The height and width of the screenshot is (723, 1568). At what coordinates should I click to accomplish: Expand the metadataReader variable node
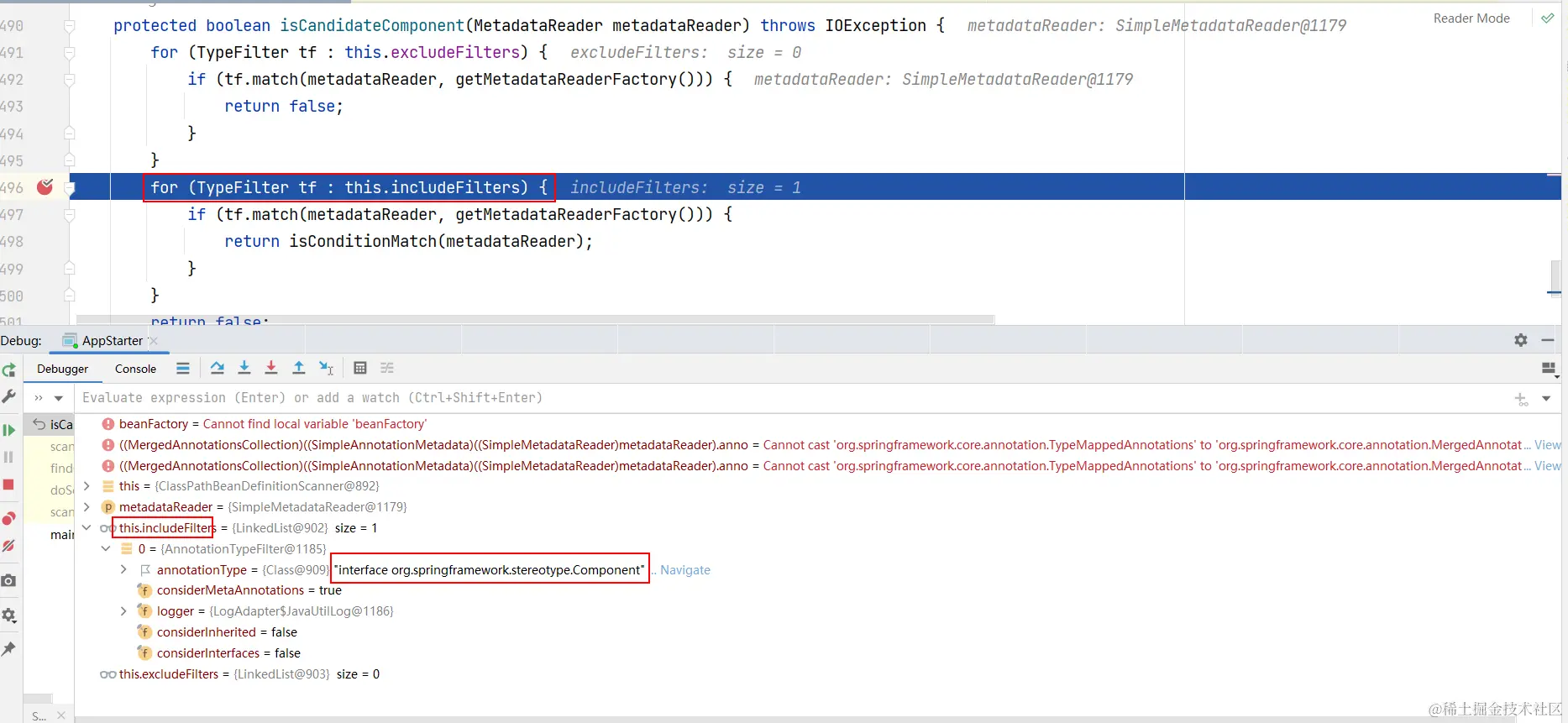tap(87, 507)
